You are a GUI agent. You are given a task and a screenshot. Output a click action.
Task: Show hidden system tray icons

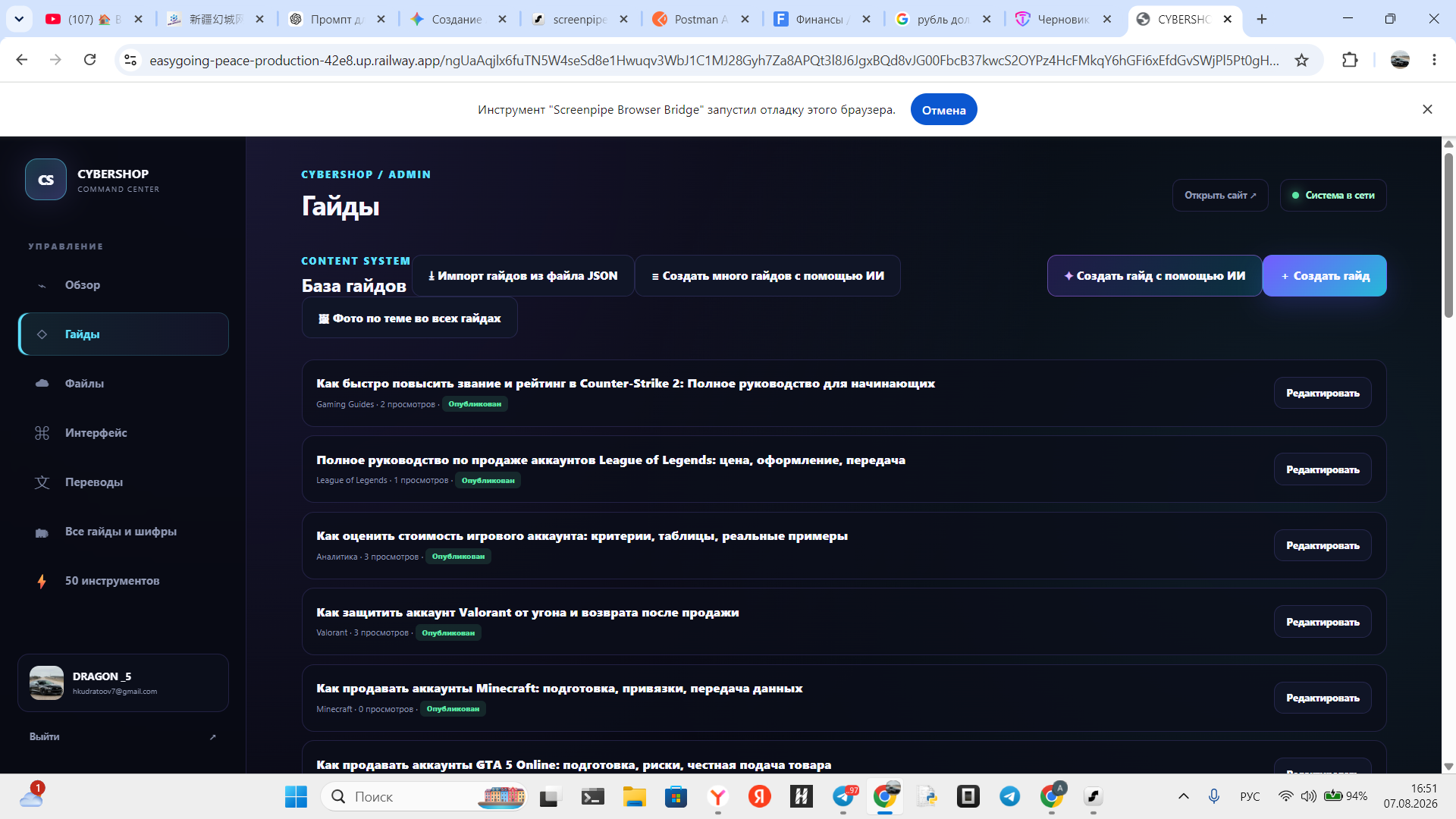pyautogui.click(x=1183, y=796)
